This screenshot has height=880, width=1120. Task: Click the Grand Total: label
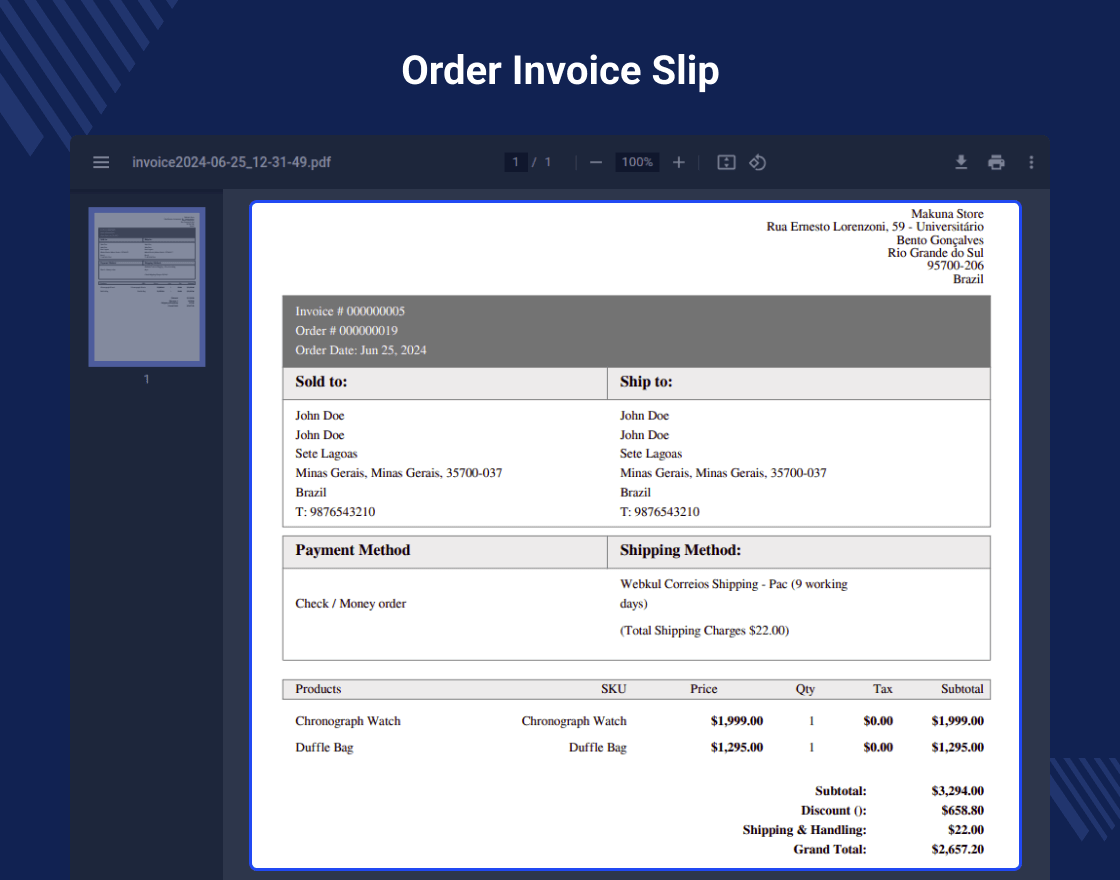[x=829, y=849]
